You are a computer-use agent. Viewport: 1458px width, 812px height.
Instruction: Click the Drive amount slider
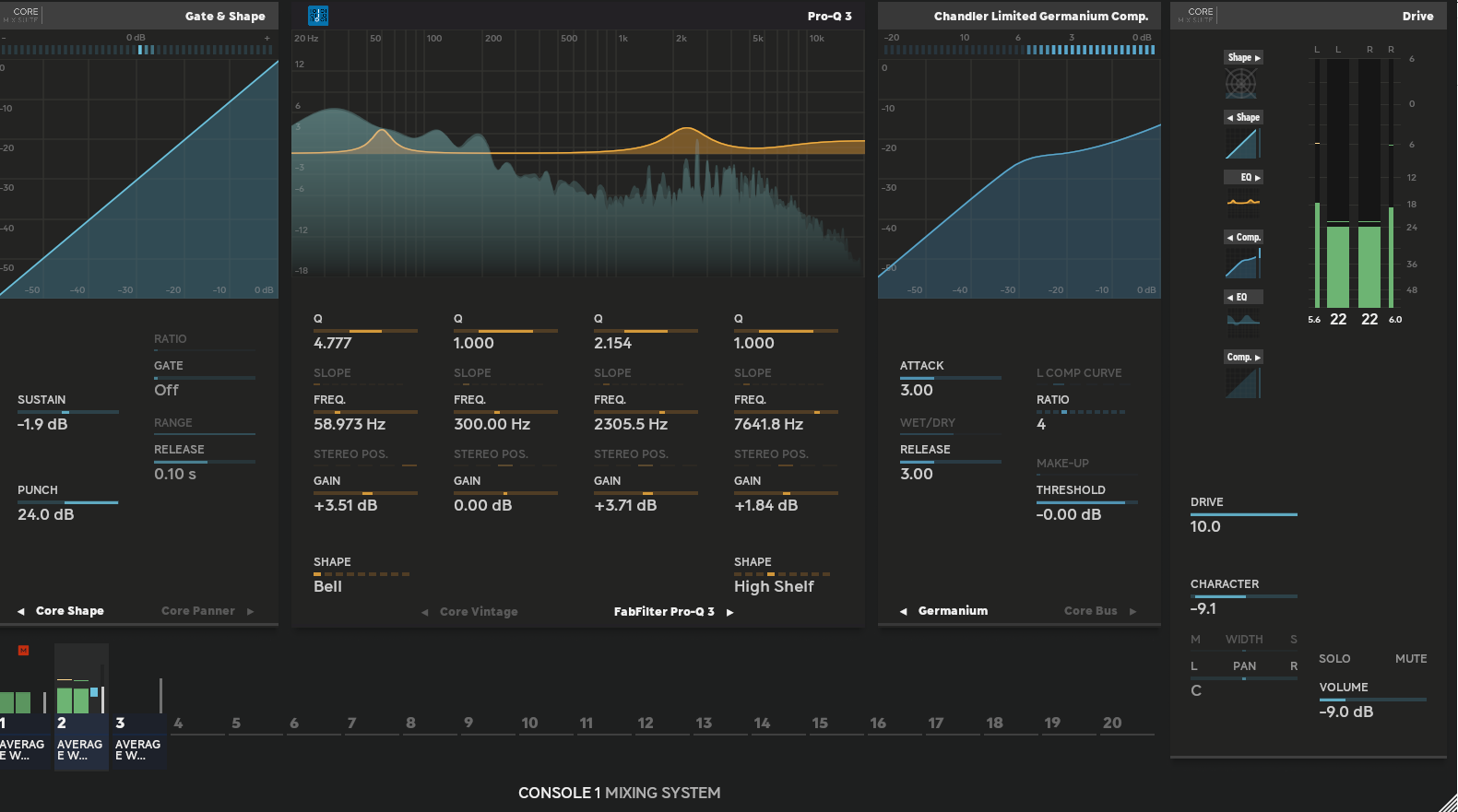pyautogui.click(x=1244, y=514)
